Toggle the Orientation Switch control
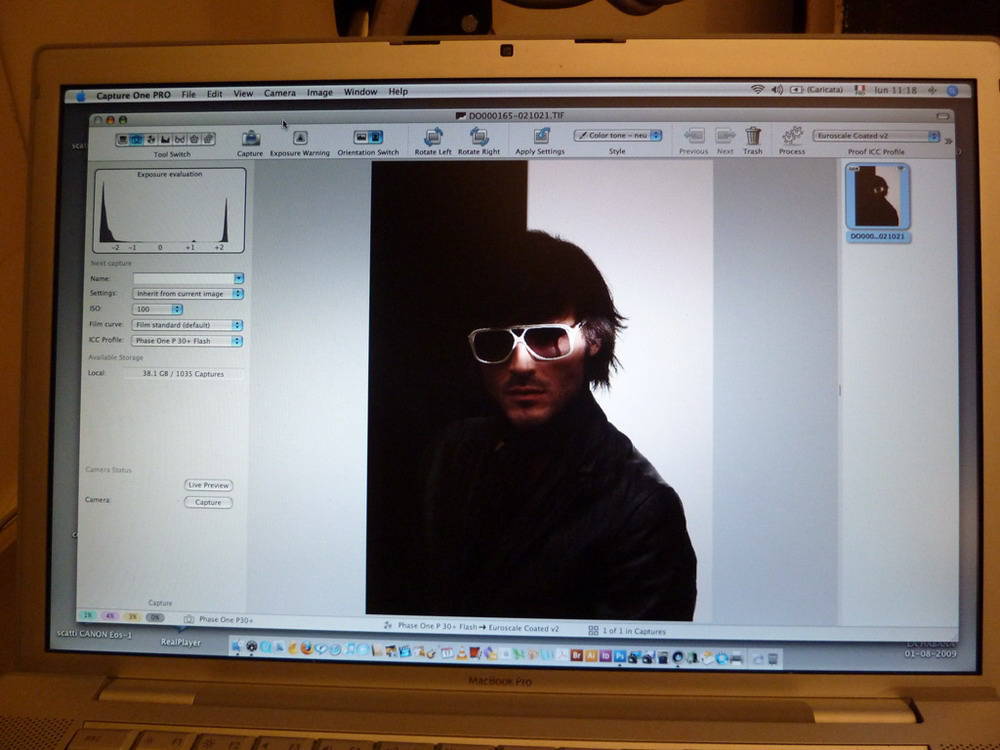 coord(368,137)
